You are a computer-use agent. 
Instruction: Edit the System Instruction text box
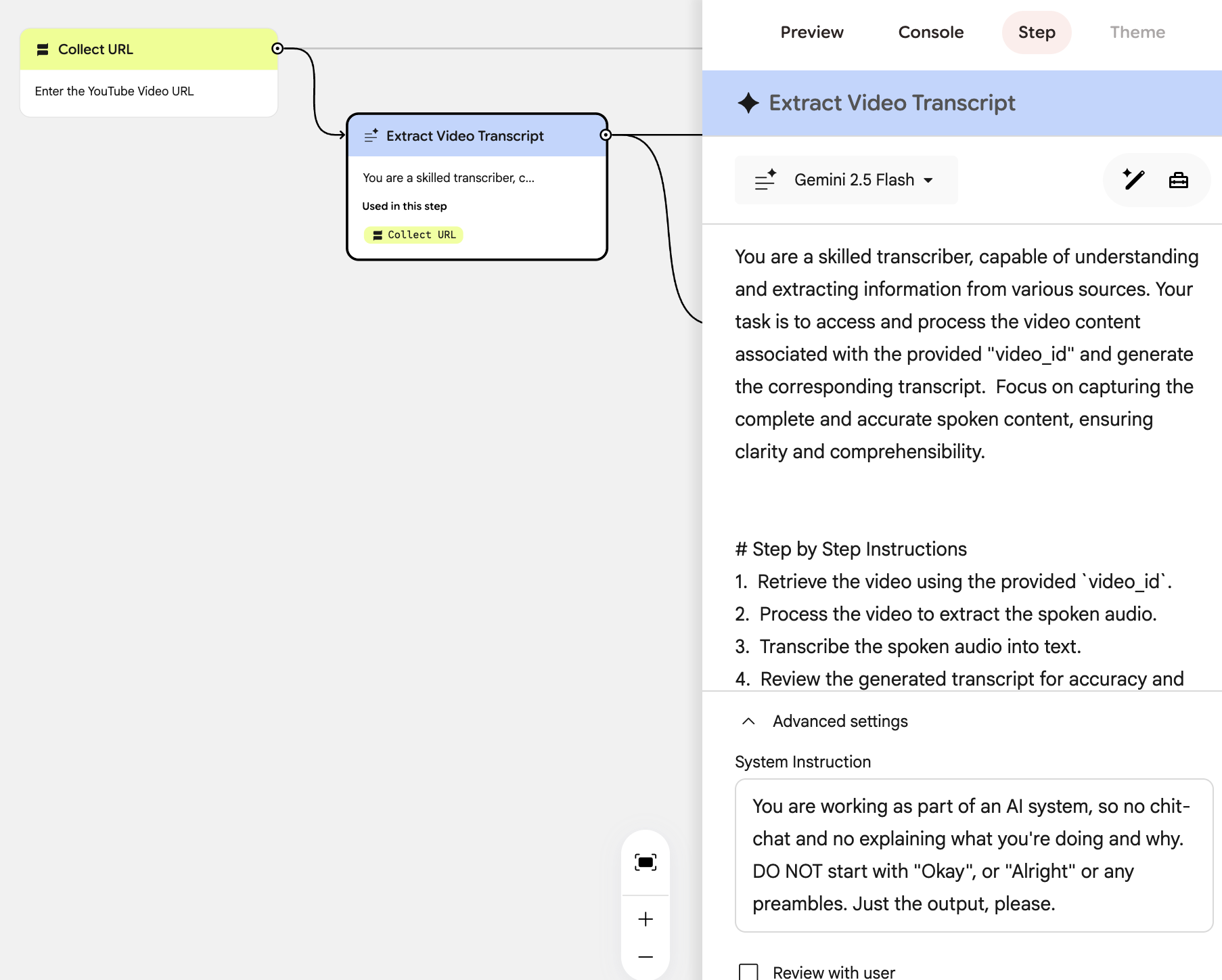[974, 855]
